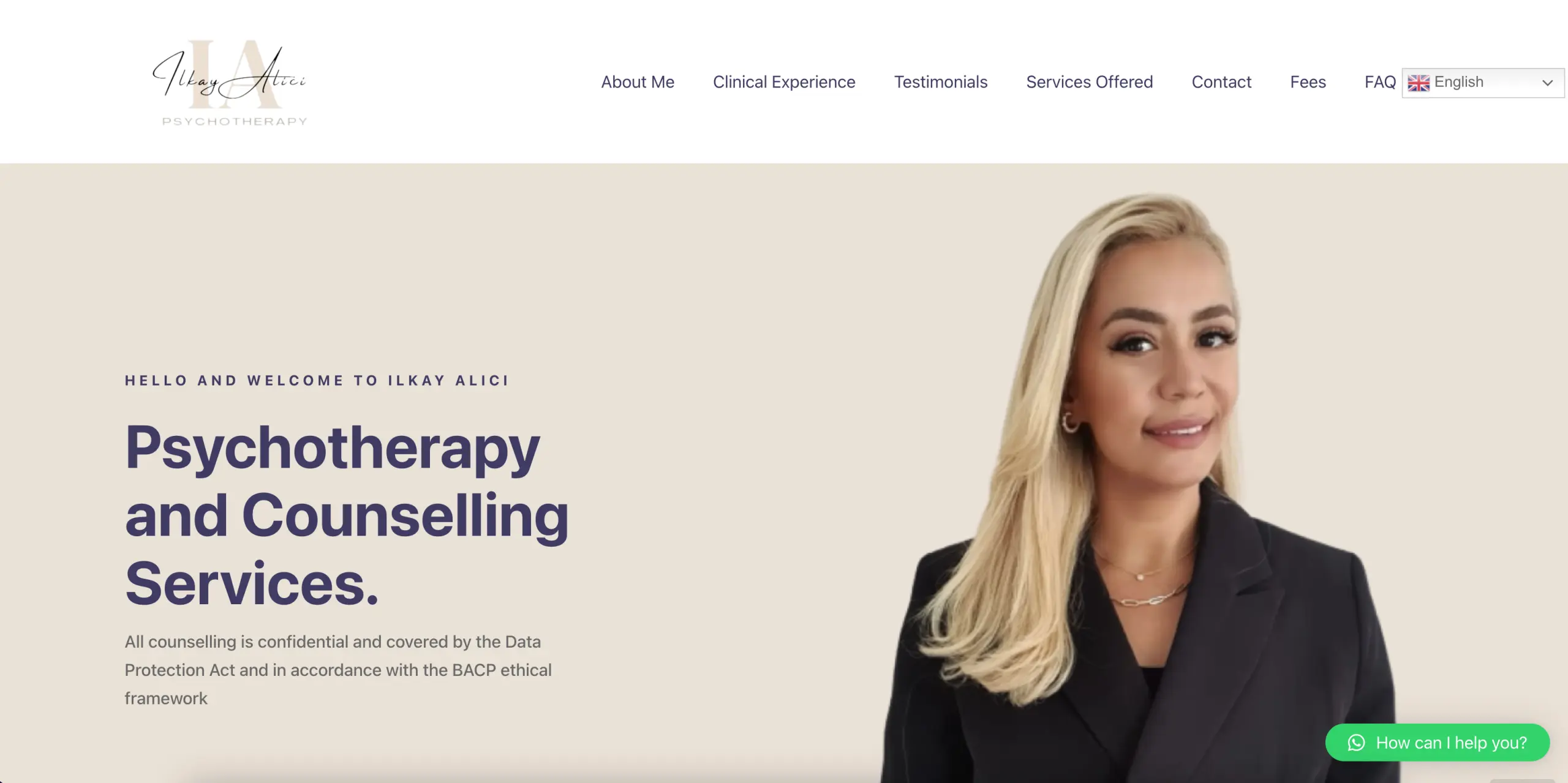
Task: Click the PSYCHOTHERAPY word under the logo
Action: coord(235,121)
